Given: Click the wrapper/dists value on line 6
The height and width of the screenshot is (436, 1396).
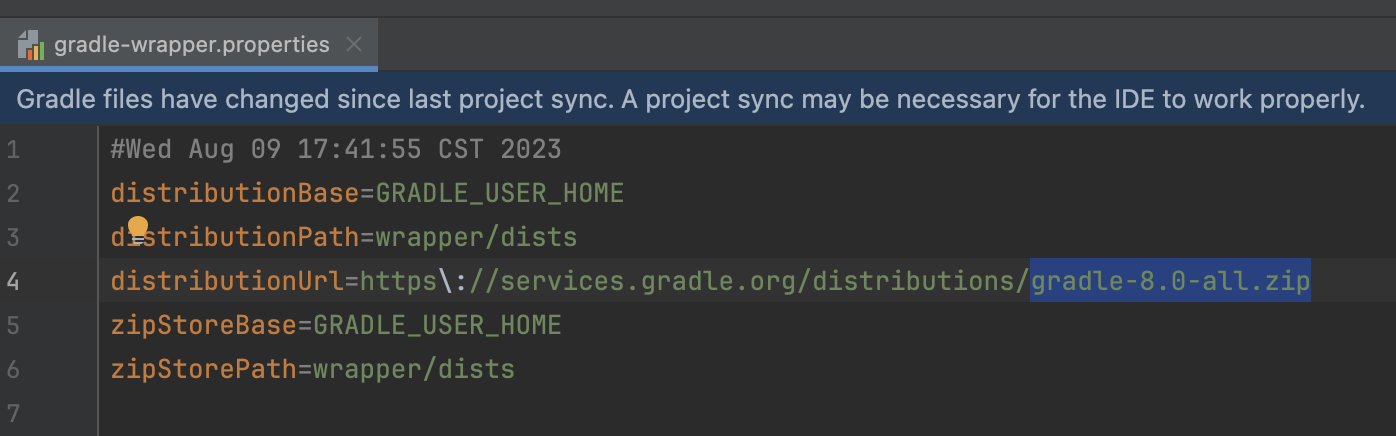Looking at the screenshot, I should tap(414, 369).
